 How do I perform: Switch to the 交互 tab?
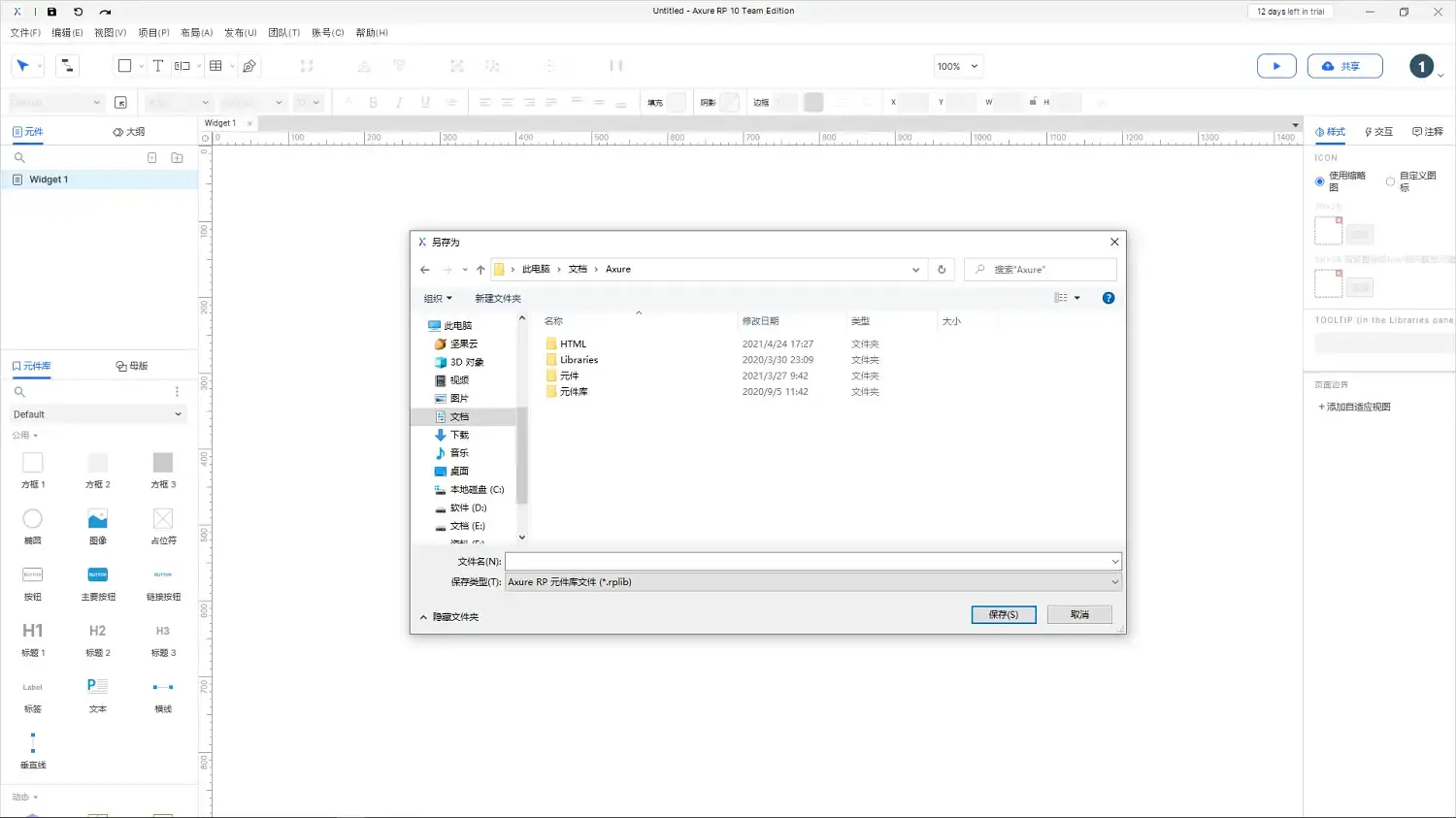(1378, 132)
